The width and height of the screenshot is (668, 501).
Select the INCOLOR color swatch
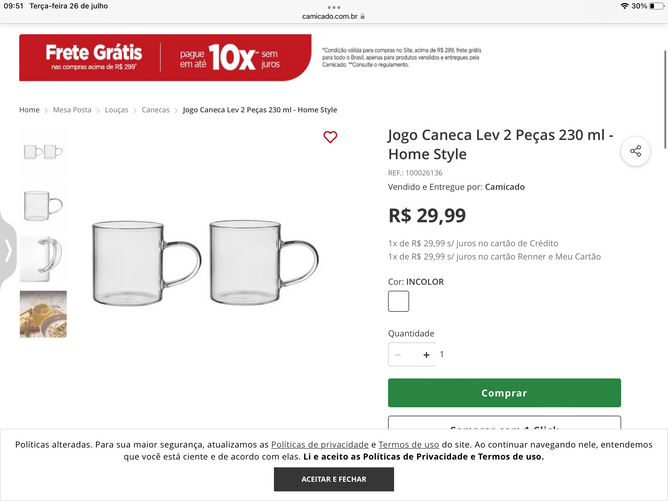[398, 301]
